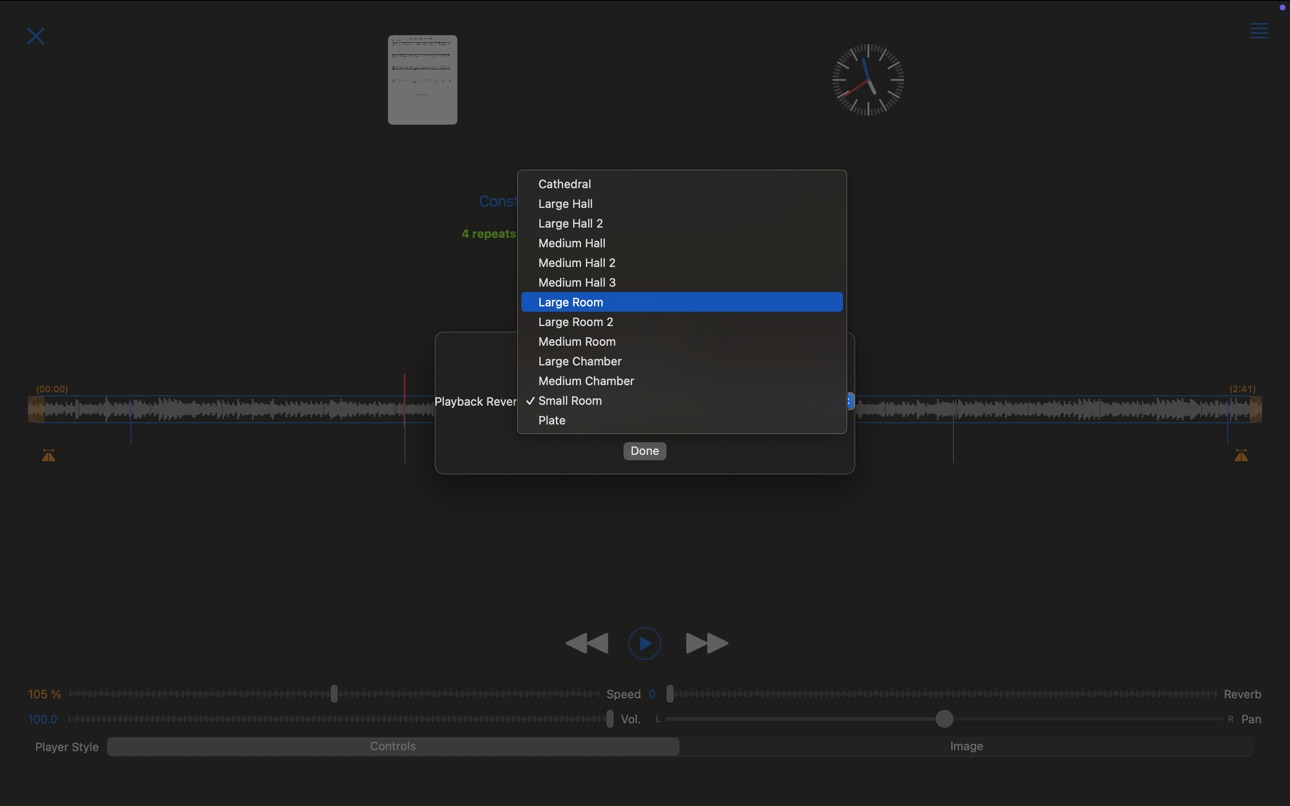1290x806 pixels.
Task: Click the (00:00) start time label
Action: 52,389
